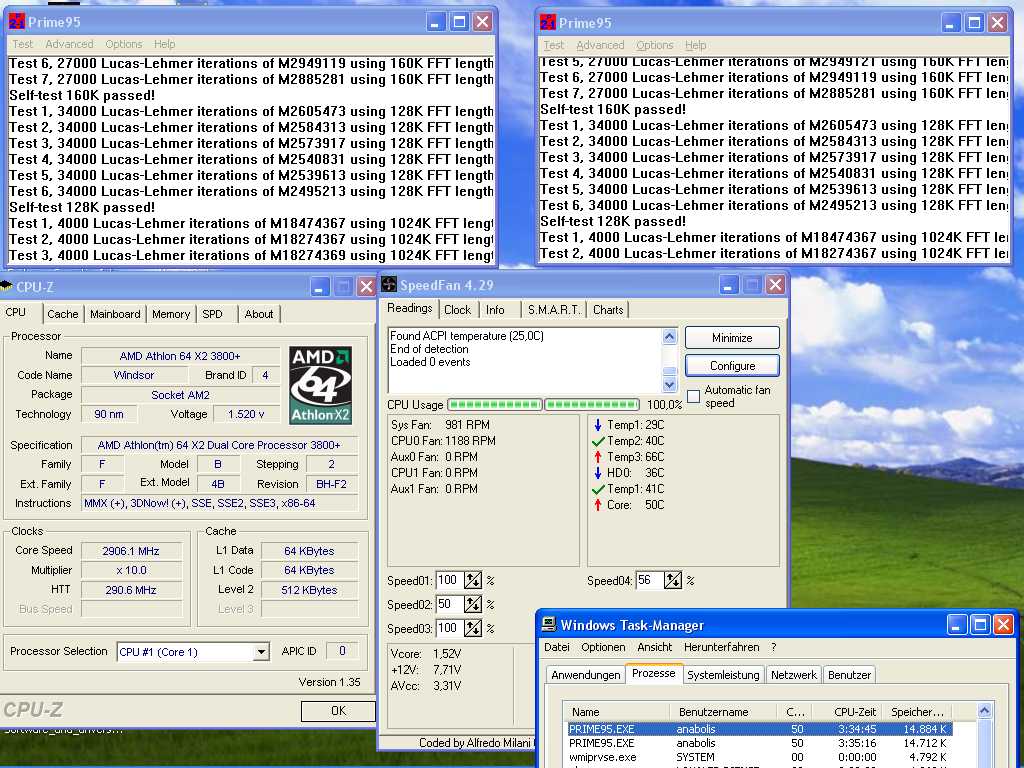Click the down arrow icon next to Temp1: 29C
This screenshot has height=768, width=1024.
coord(598,425)
